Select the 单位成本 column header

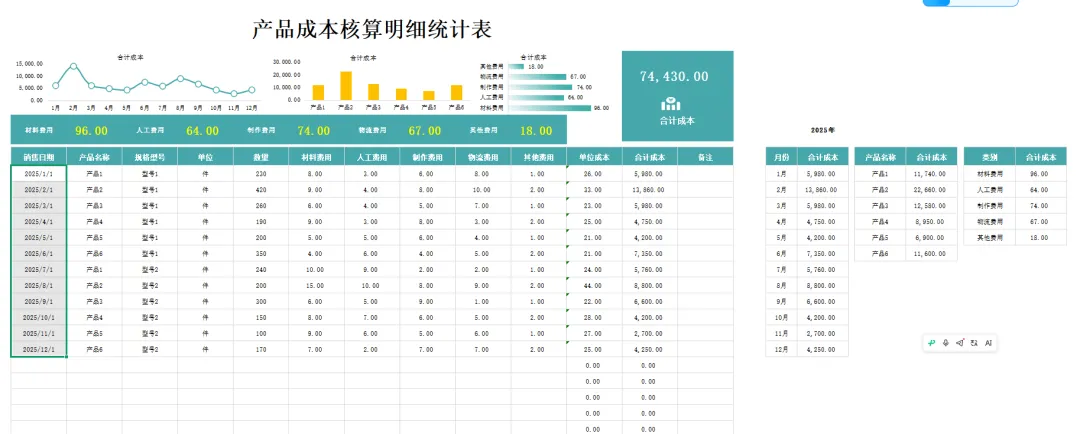pyautogui.click(x=594, y=157)
